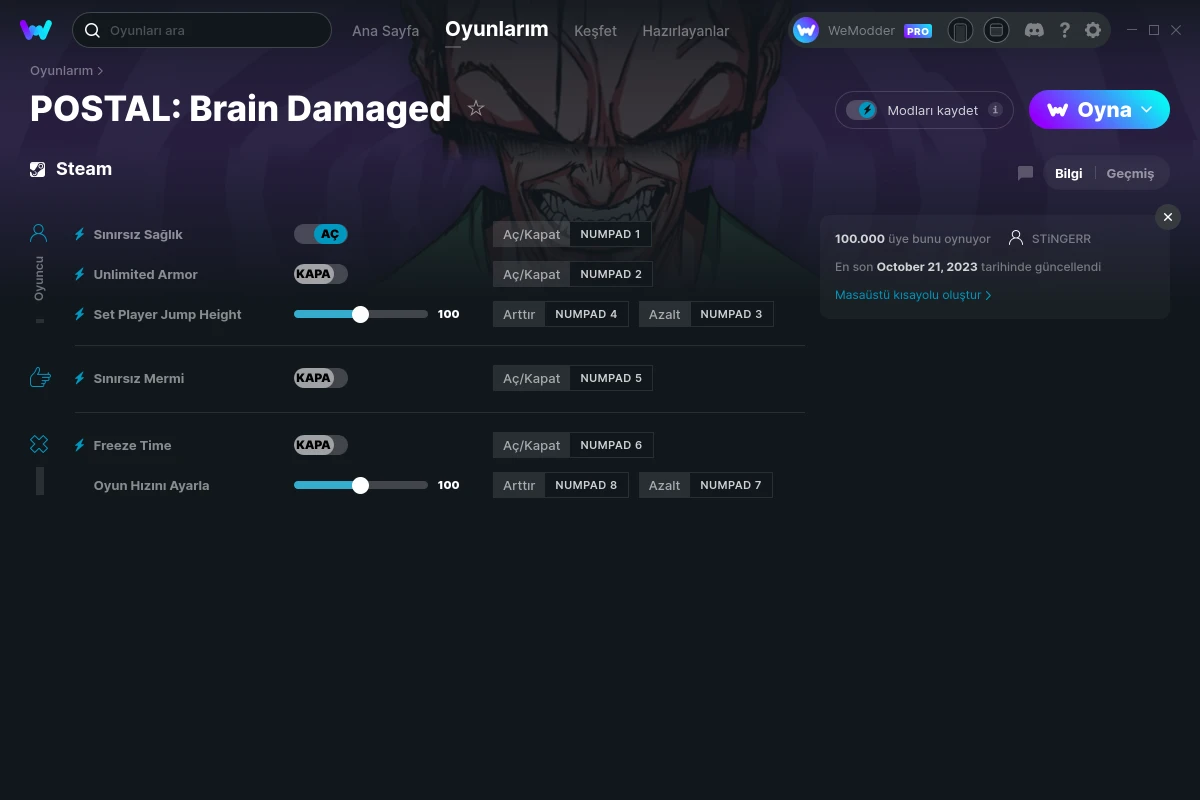Image resolution: width=1200 pixels, height=800 pixels.
Task: Click the overlay window icon in header
Action: pyautogui.click(x=996, y=30)
